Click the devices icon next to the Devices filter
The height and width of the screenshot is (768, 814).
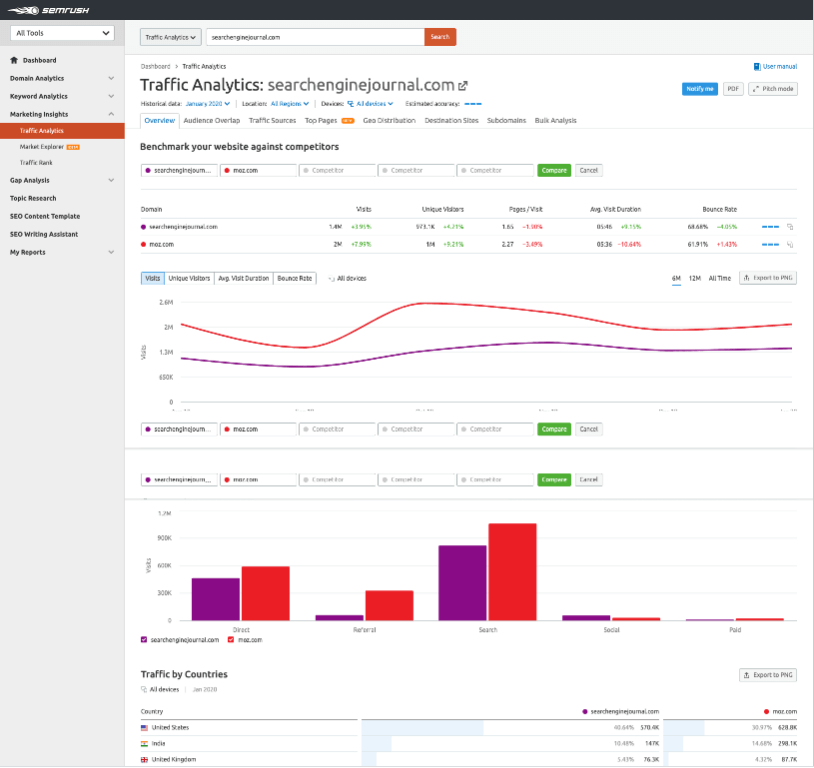pos(350,104)
